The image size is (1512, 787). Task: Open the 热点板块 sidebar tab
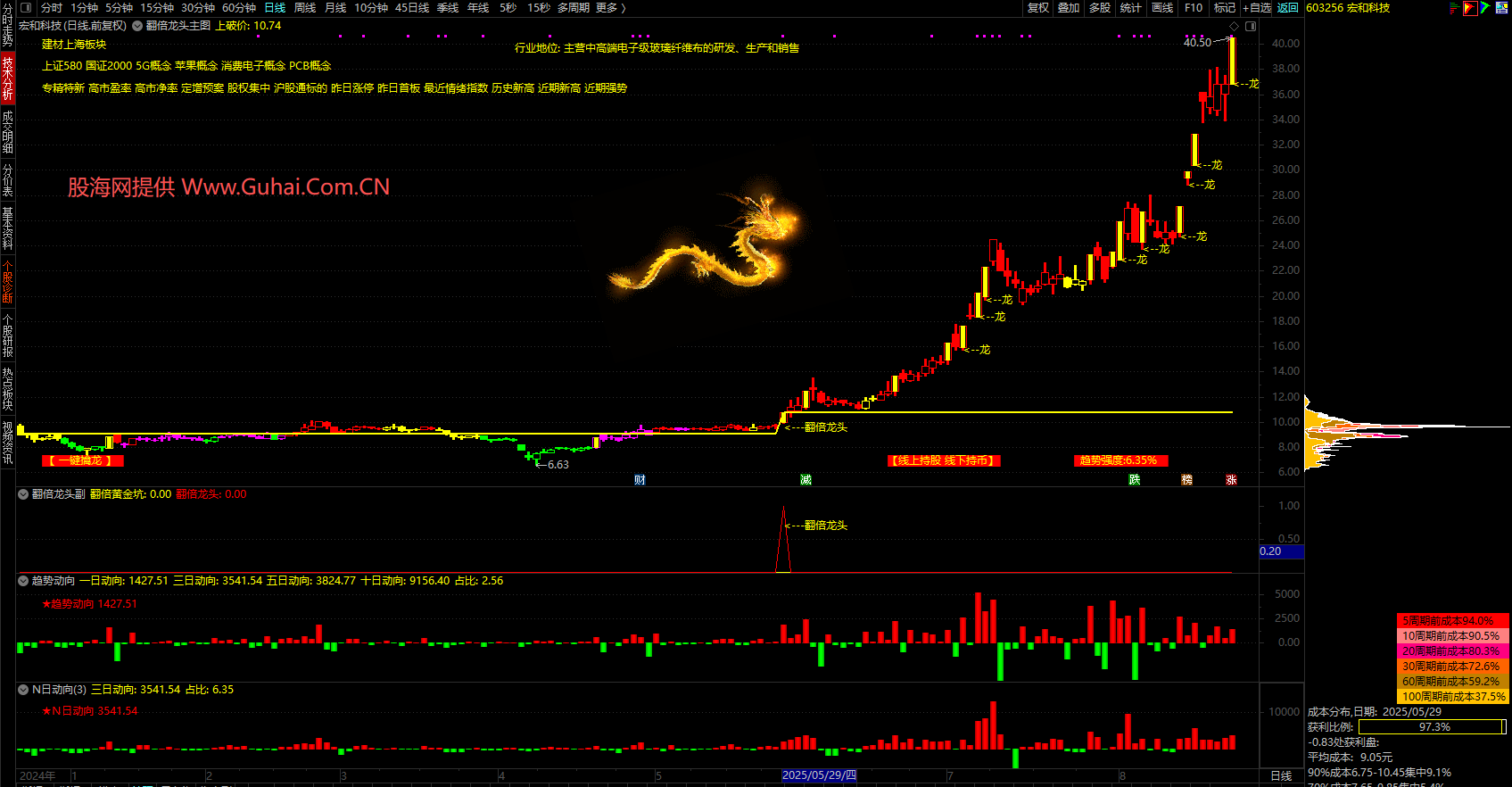[7, 388]
